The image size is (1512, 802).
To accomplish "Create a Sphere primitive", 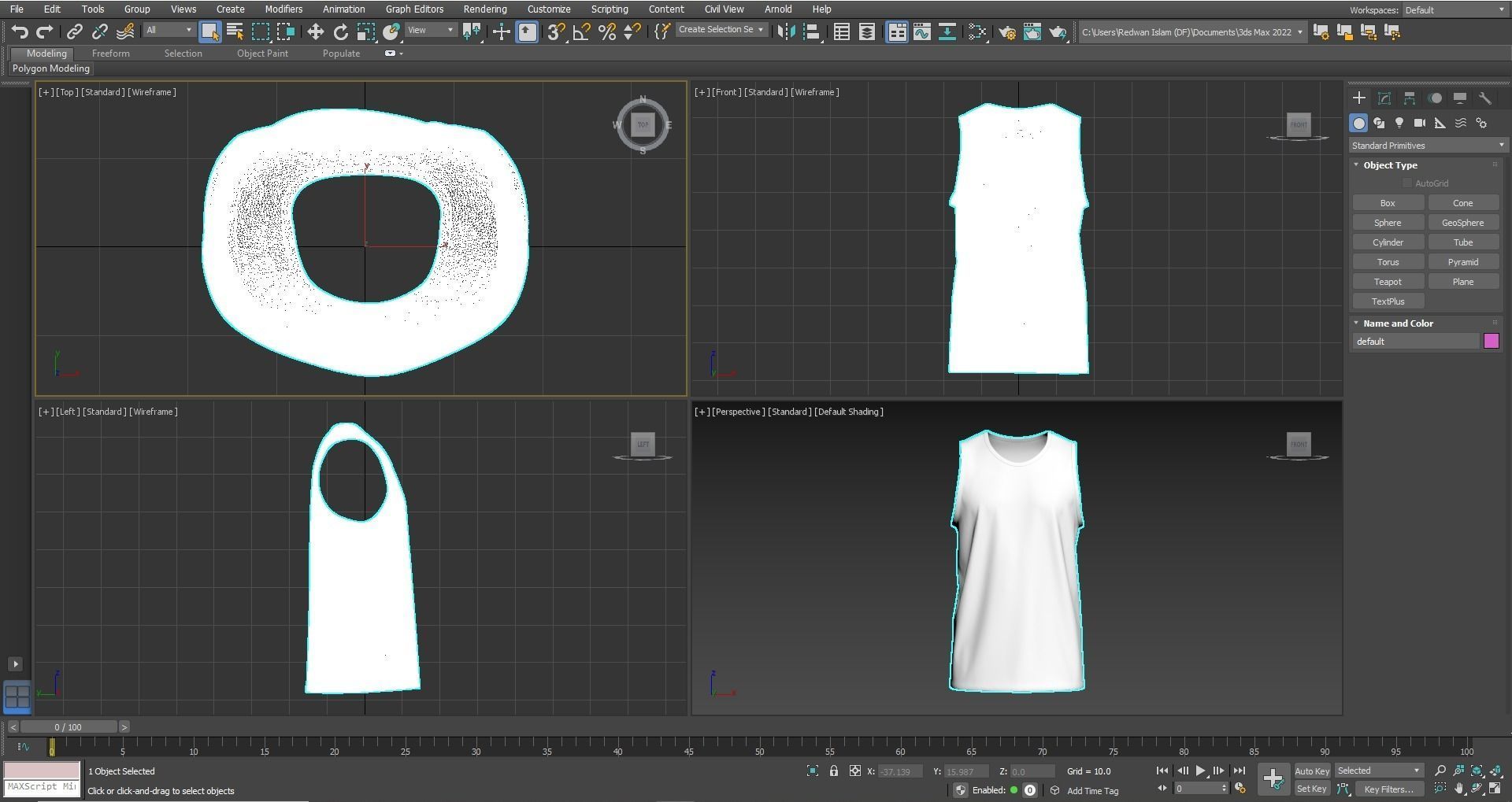I will coord(1388,223).
